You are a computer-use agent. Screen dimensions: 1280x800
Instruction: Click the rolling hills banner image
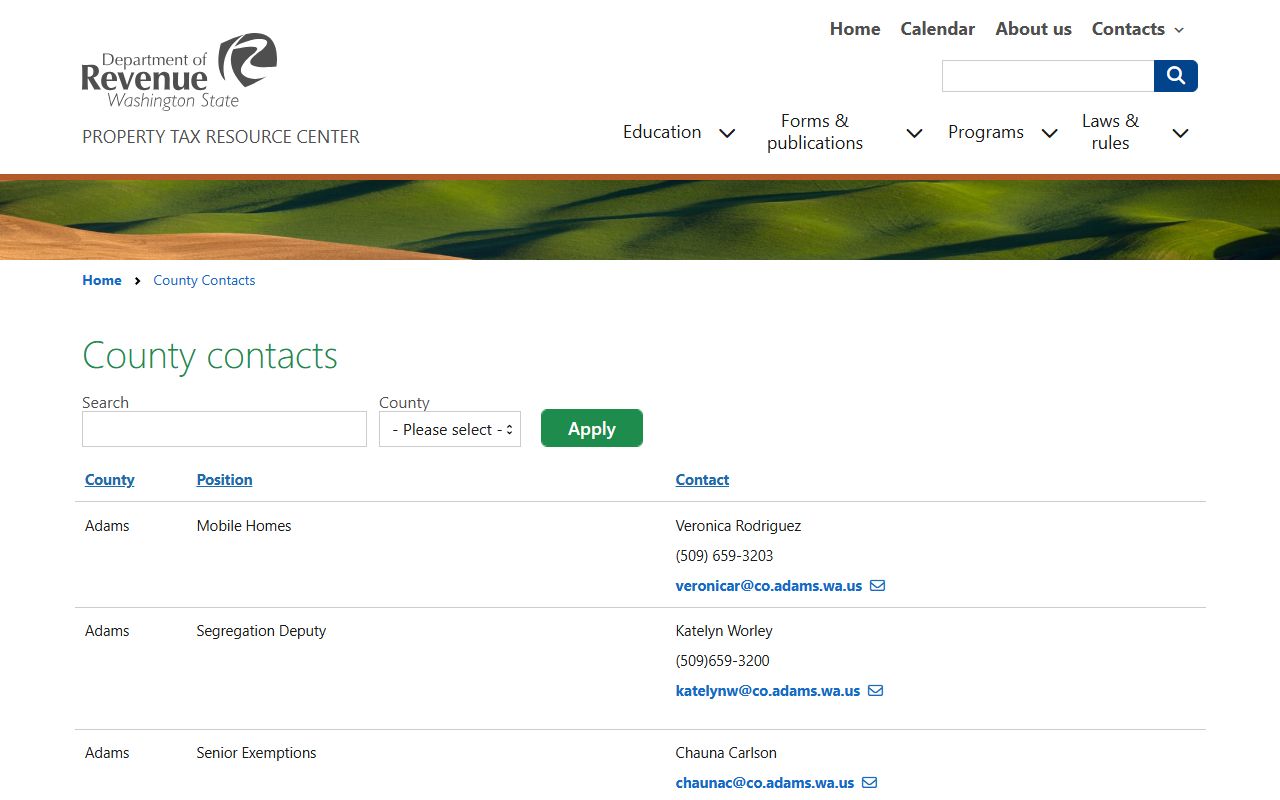point(640,220)
